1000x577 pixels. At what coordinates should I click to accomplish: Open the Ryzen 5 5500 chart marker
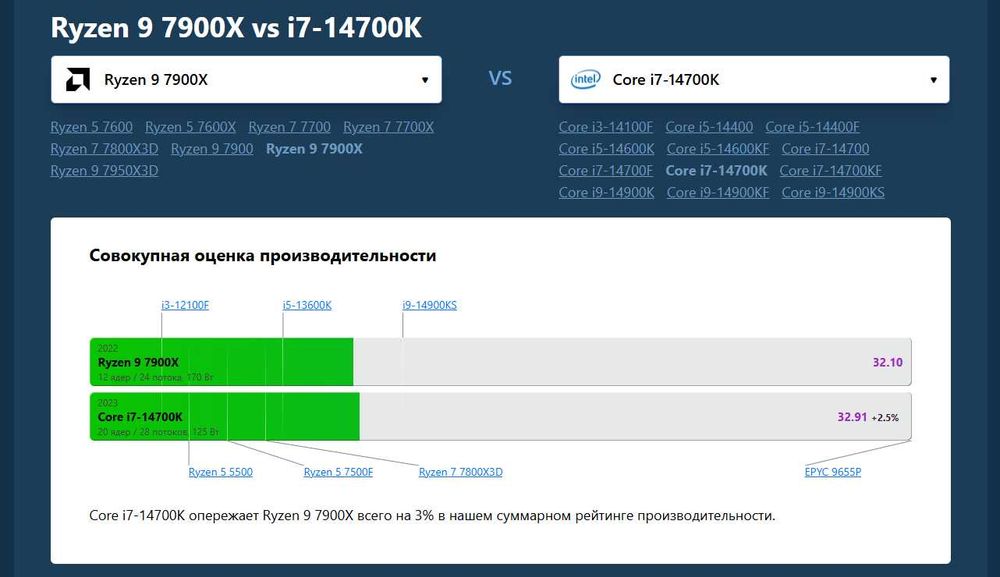(221, 472)
